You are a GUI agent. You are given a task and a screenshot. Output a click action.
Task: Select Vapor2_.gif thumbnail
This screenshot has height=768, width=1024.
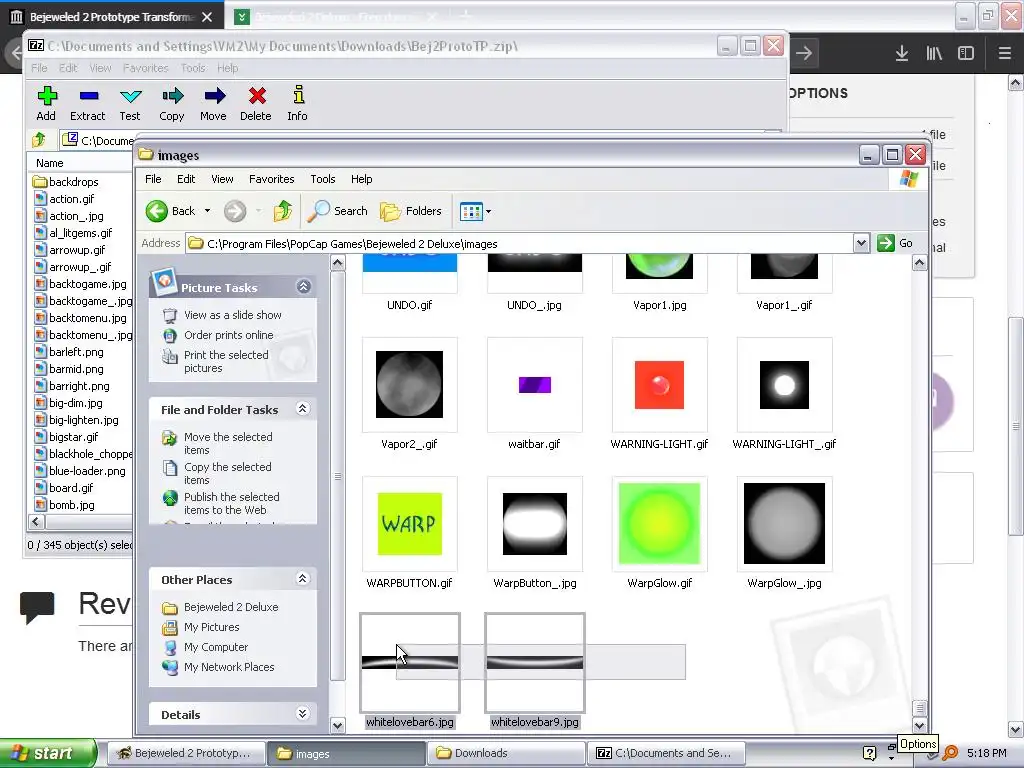409,385
